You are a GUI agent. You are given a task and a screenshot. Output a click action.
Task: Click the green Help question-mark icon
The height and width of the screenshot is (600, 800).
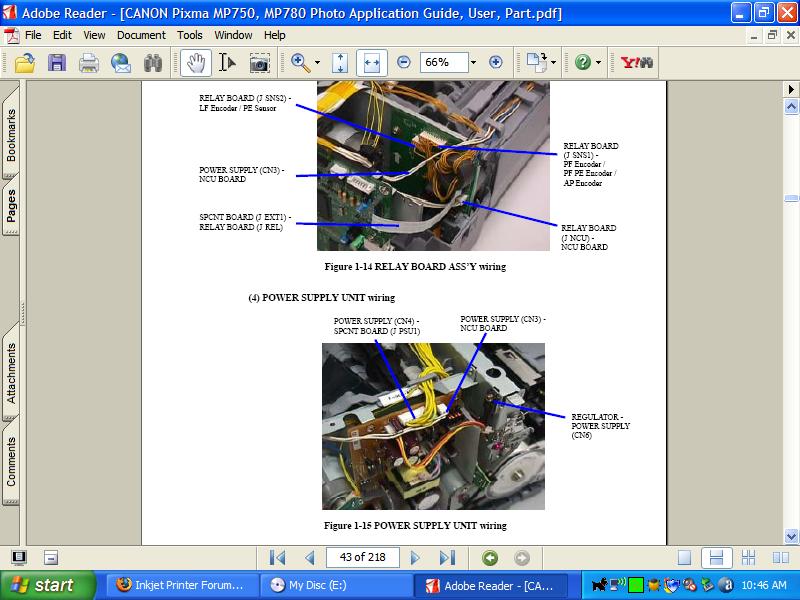click(x=583, y=62)
